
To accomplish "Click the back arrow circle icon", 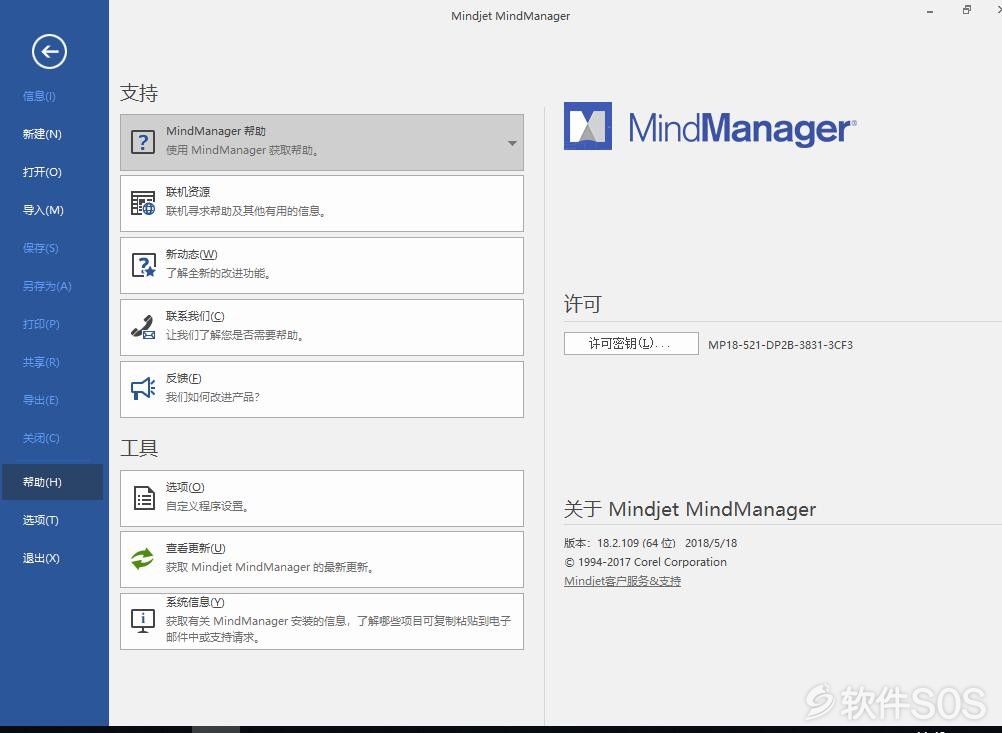I will click(49, 51).
